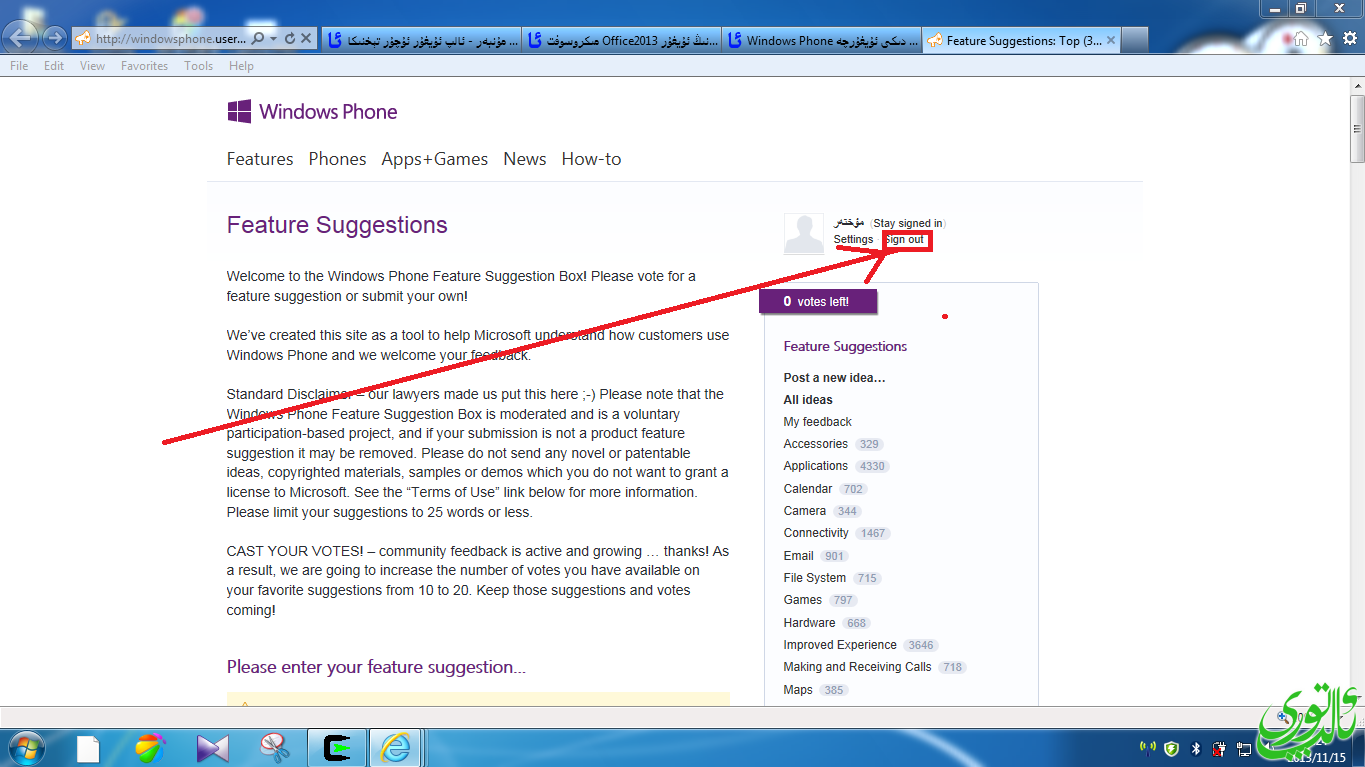Open My feedback in the sidebar
The width and height of the screenshot is (1365, 767).
[817, 421]
